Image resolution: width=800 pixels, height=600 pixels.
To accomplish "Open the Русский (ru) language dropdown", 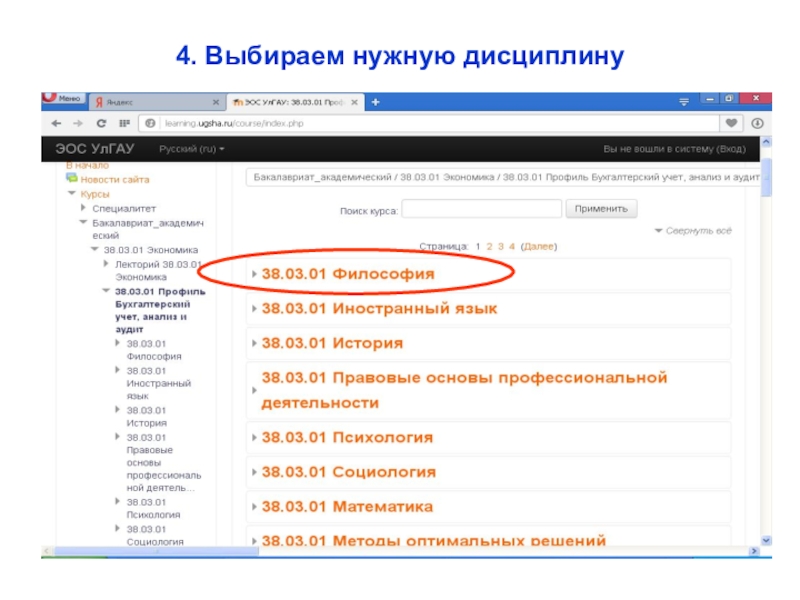I will coord(192,149).
